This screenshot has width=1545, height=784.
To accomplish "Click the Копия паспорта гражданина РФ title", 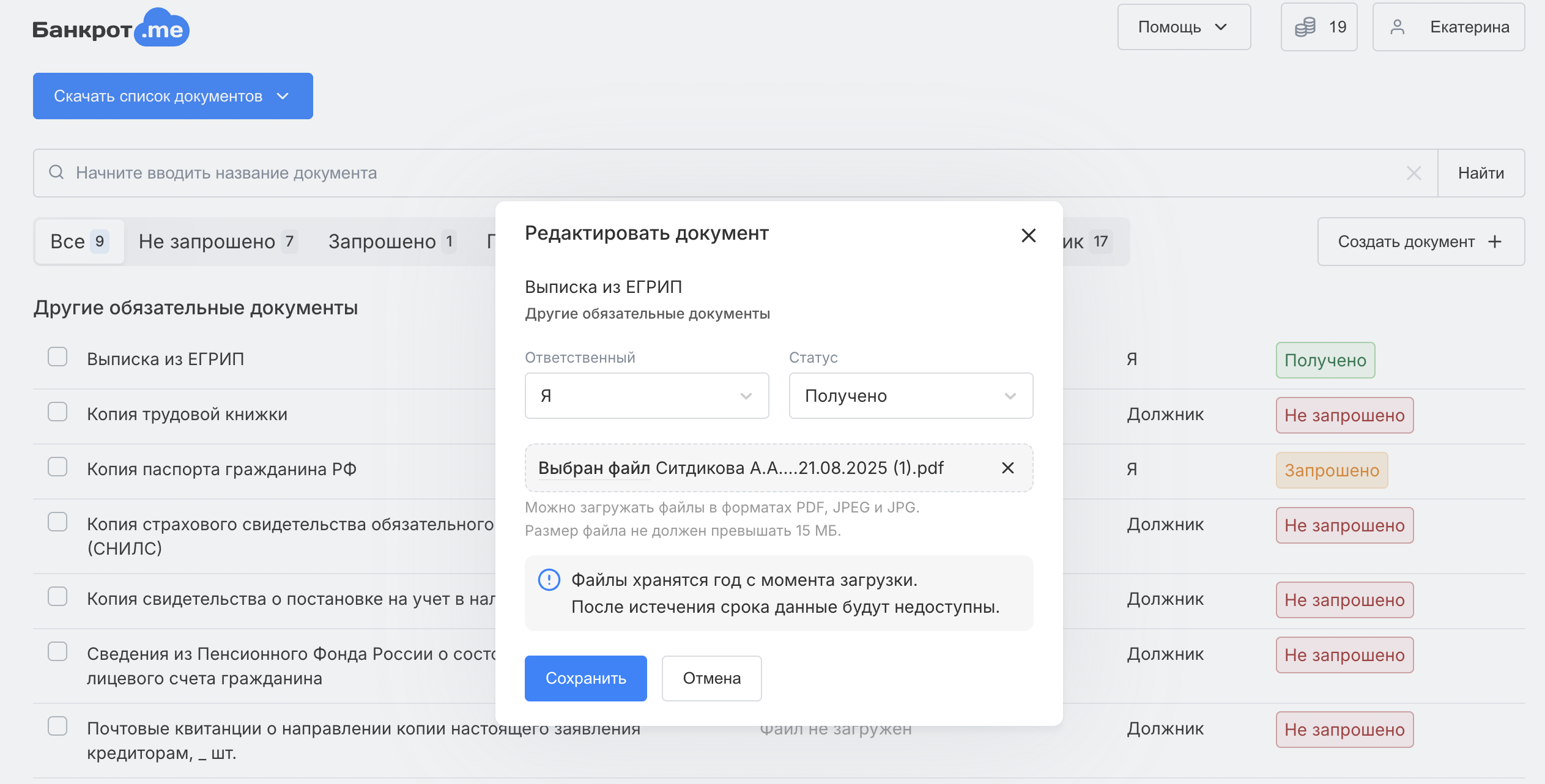I will click(x=221, y=469).
